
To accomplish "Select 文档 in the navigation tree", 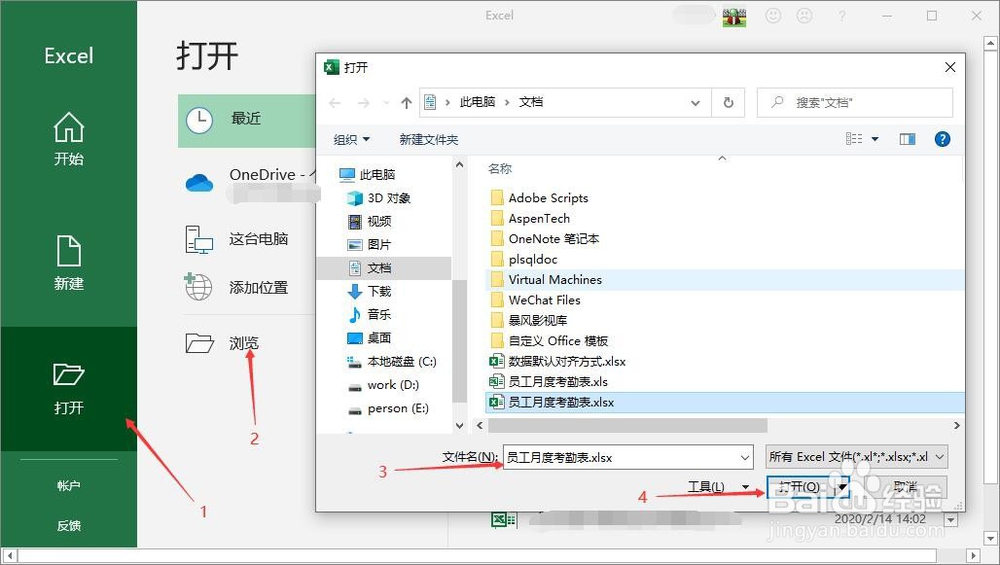I will coord(385,268).
